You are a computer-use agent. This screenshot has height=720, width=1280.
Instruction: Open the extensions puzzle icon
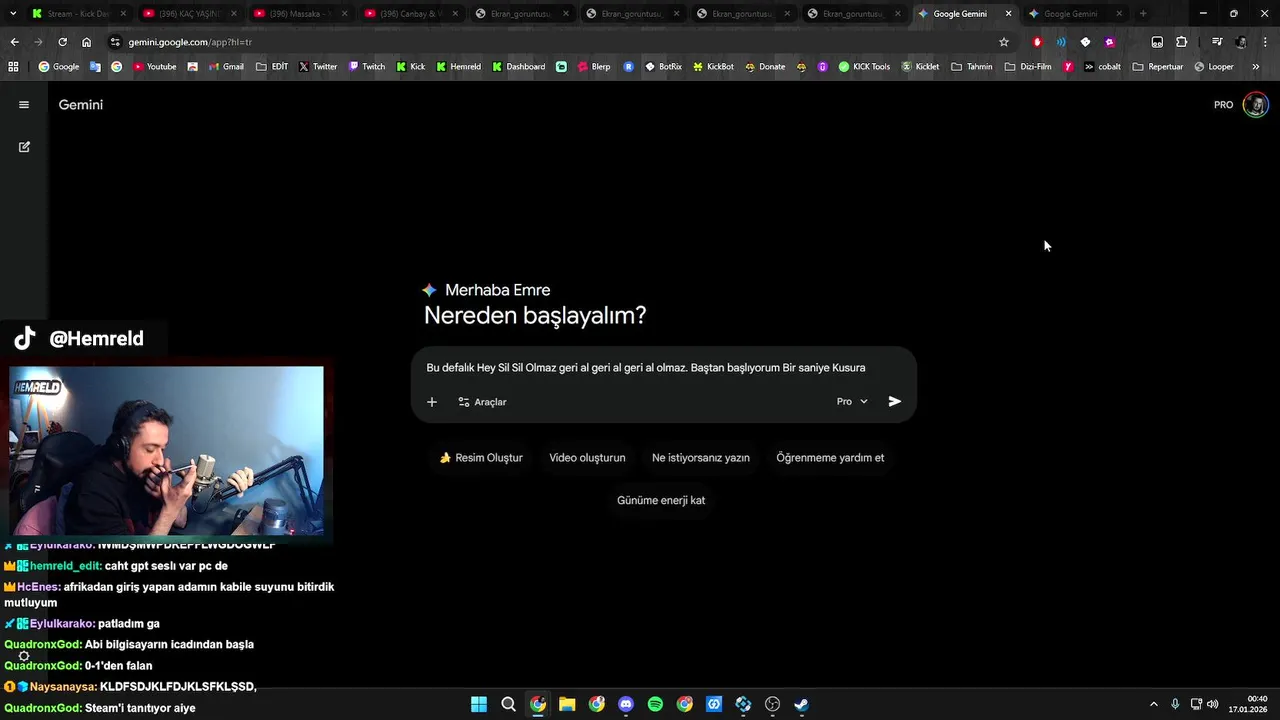[x=1181, y=42]
